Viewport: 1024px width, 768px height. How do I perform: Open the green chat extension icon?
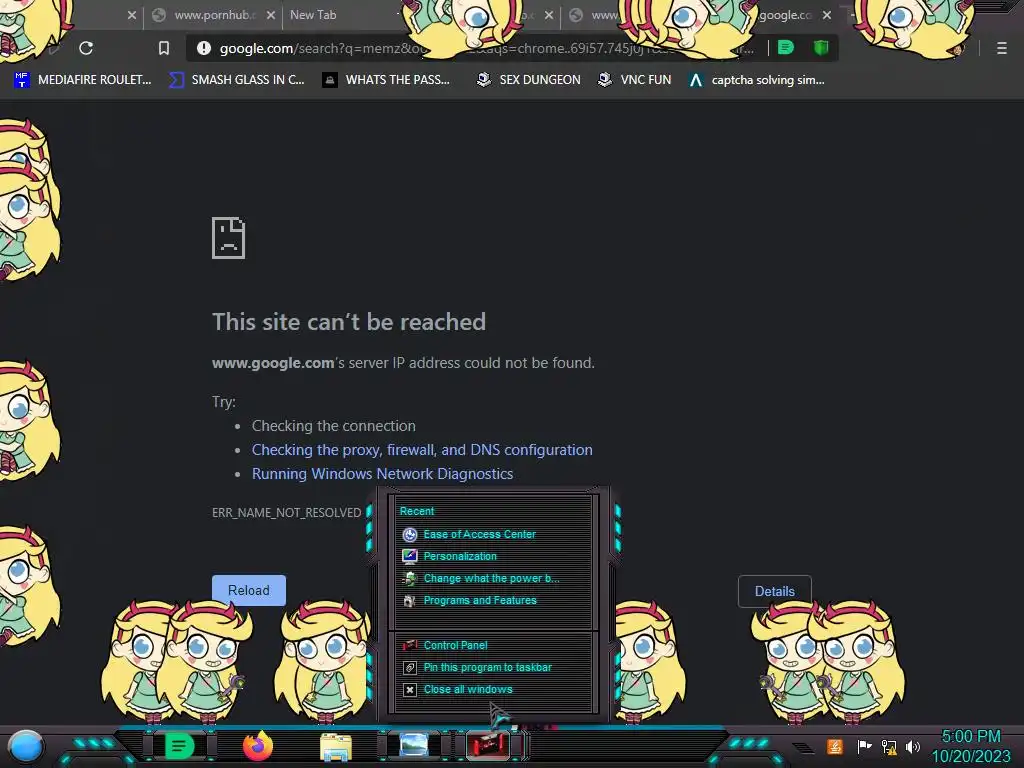click(786, 47)
